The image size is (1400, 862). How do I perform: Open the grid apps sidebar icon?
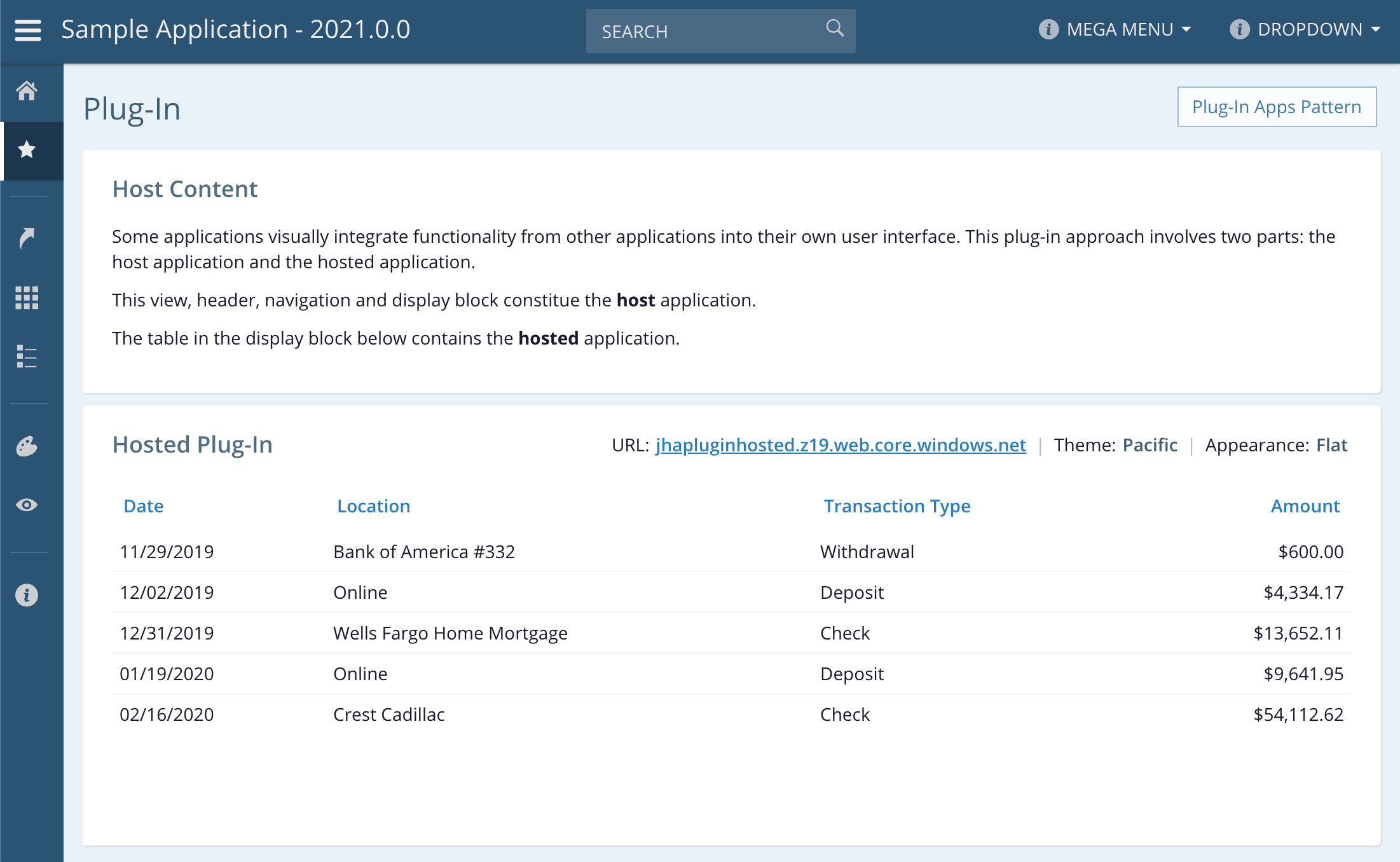click(27, 298)
